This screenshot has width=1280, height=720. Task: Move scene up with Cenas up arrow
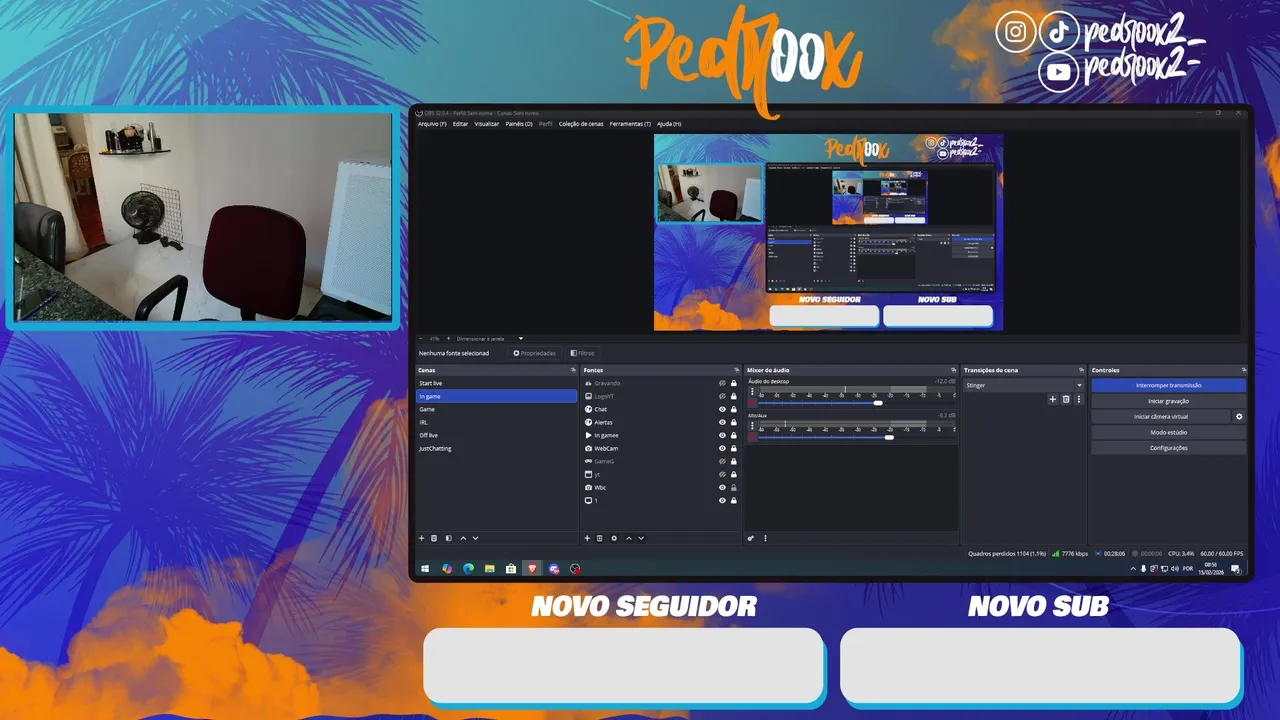pos(462,538)
